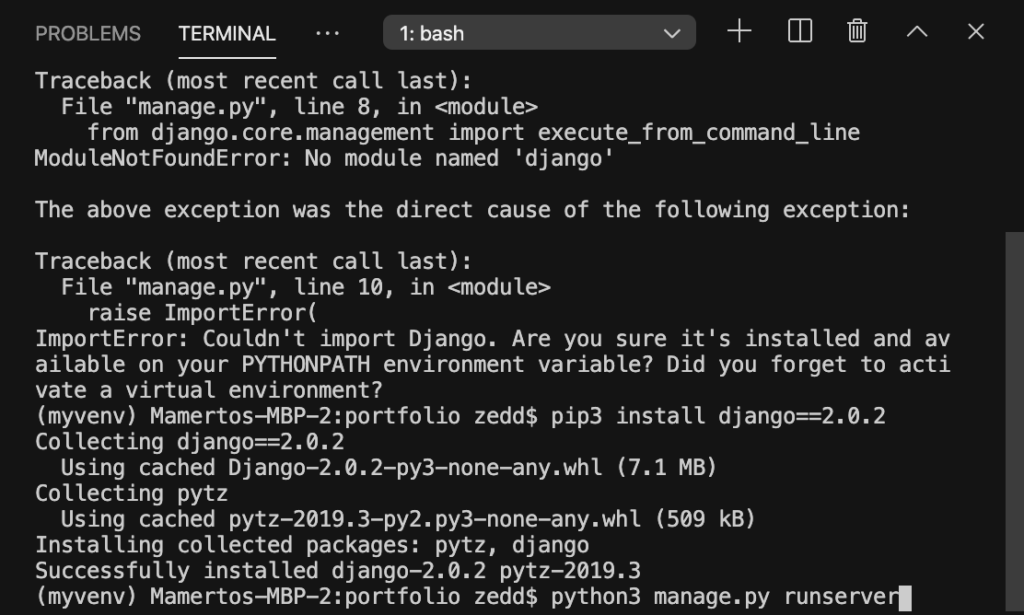Click the 'pip3 install django==2.0.2' command
1024x615 pixels.
(718, 417)
